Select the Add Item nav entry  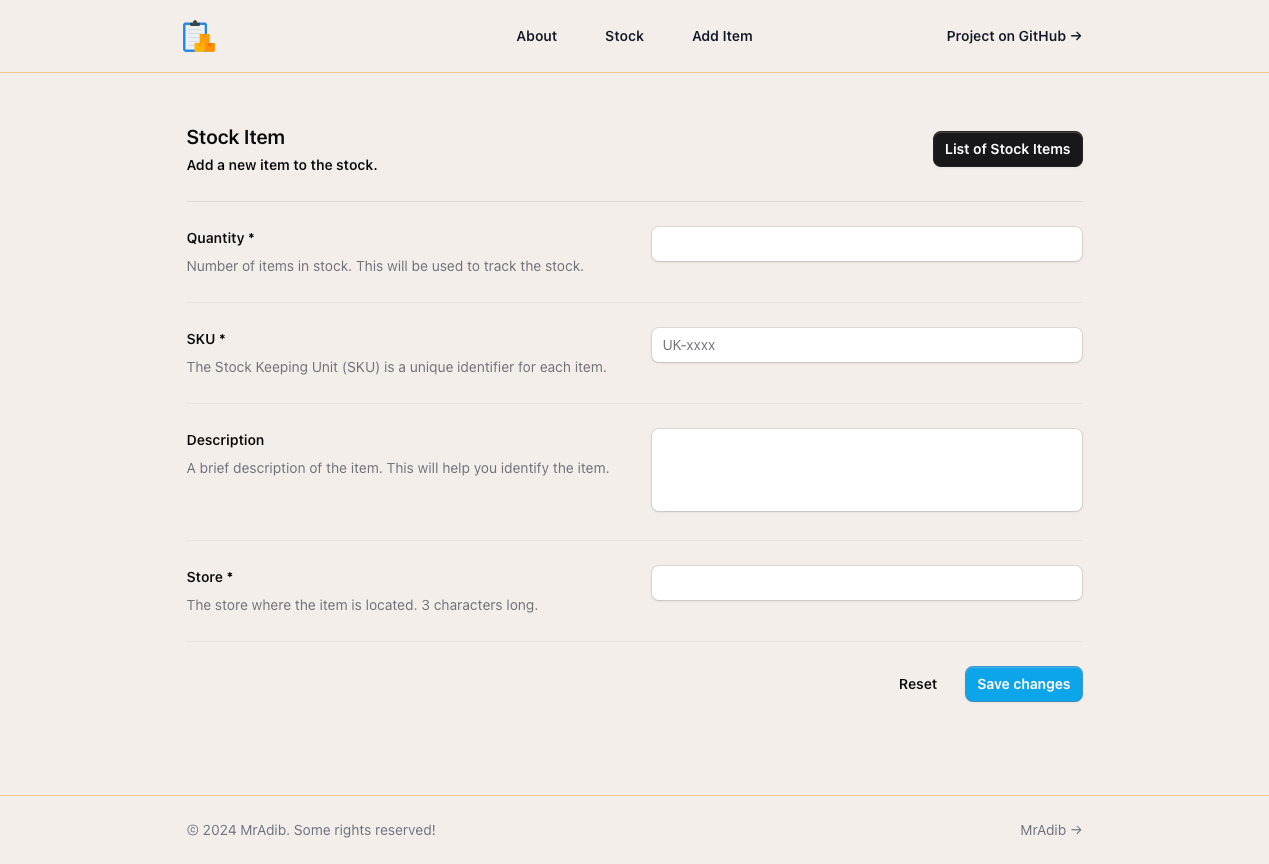coord(722,36)
